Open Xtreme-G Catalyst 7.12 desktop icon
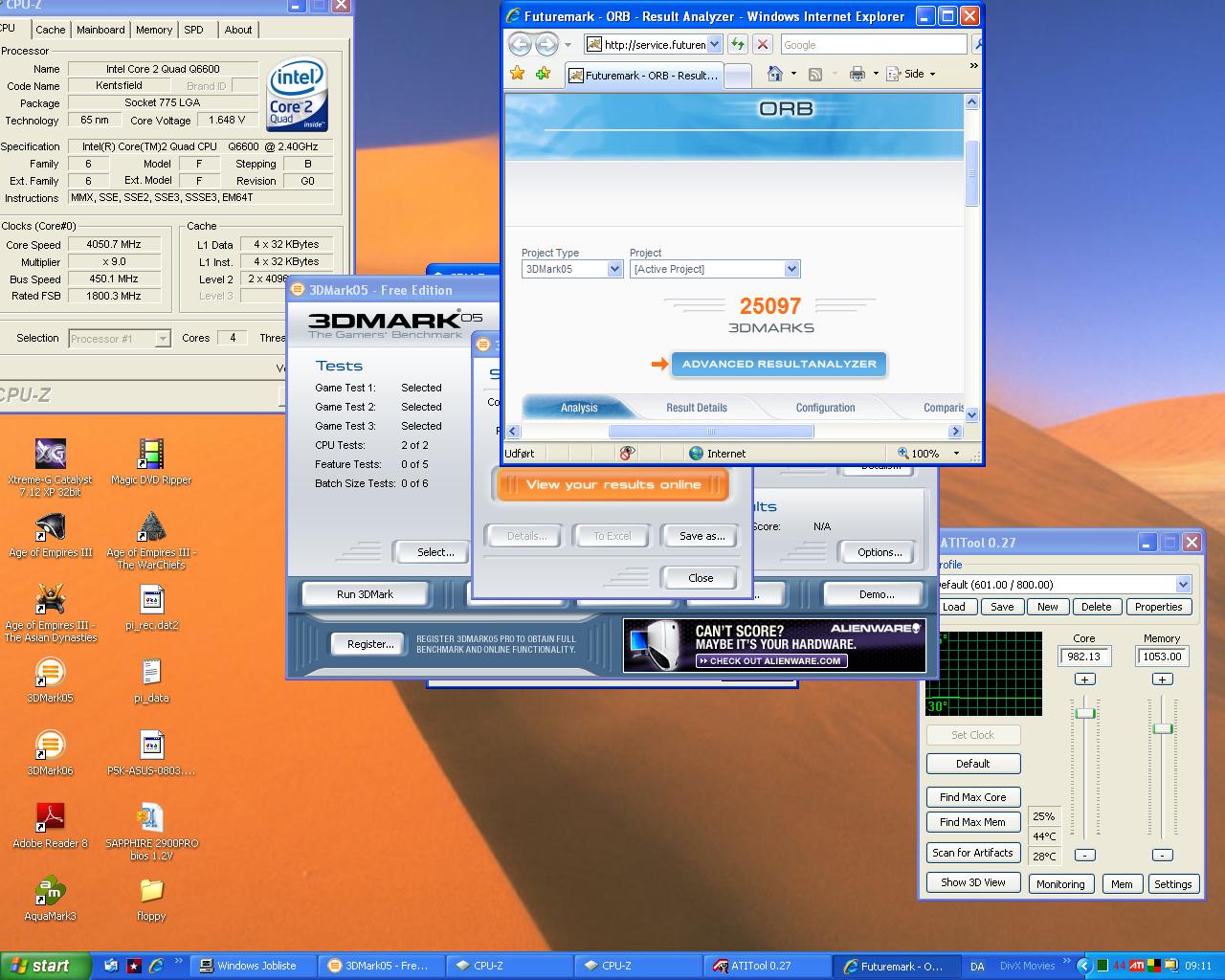Screen dimensions: 1225x980 (x=50, y=468)
